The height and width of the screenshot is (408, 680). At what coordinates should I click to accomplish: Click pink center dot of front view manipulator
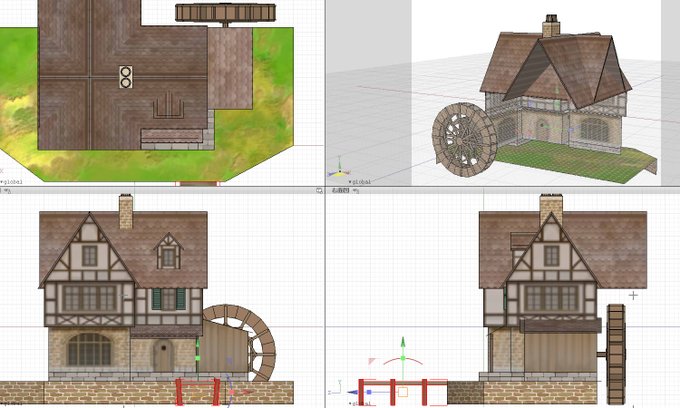pyautogui.click(x=232, y=392)
